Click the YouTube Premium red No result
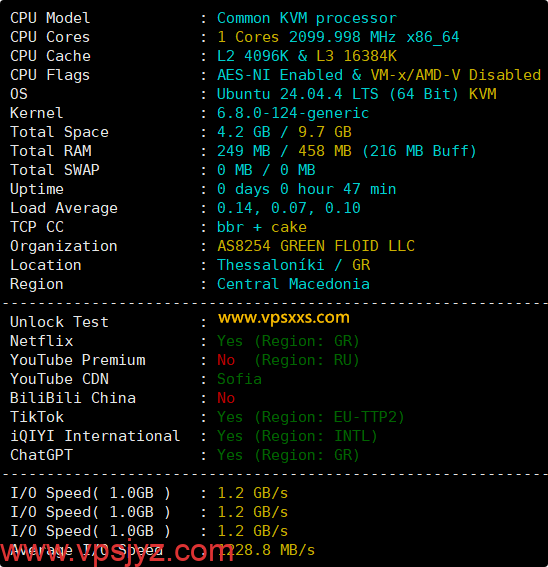Screen dimensions: 548x567 pyautogui.click(x=226, y=360)
